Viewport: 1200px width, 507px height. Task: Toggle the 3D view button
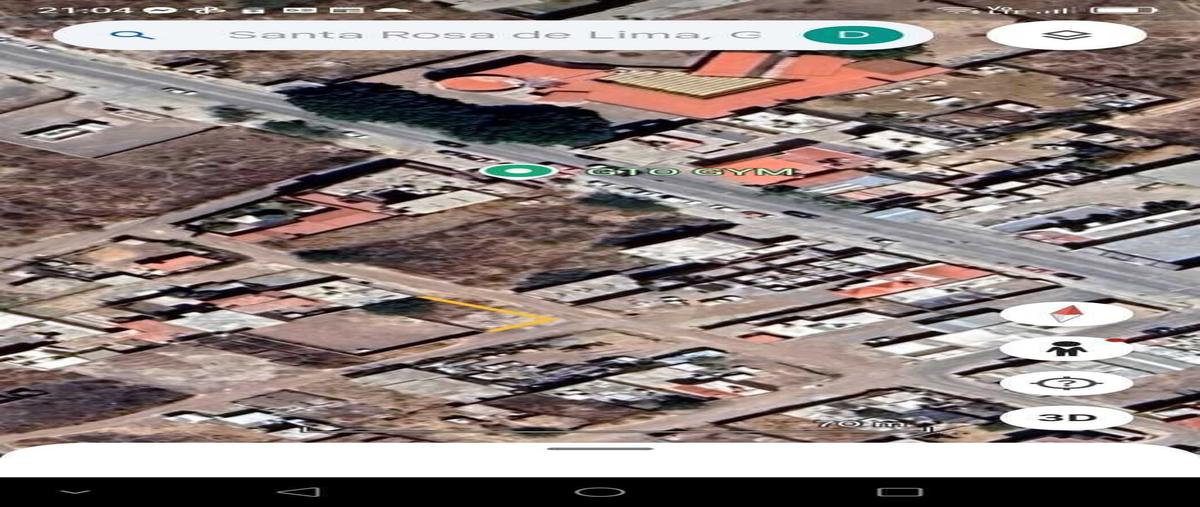tap(1066, 417)
